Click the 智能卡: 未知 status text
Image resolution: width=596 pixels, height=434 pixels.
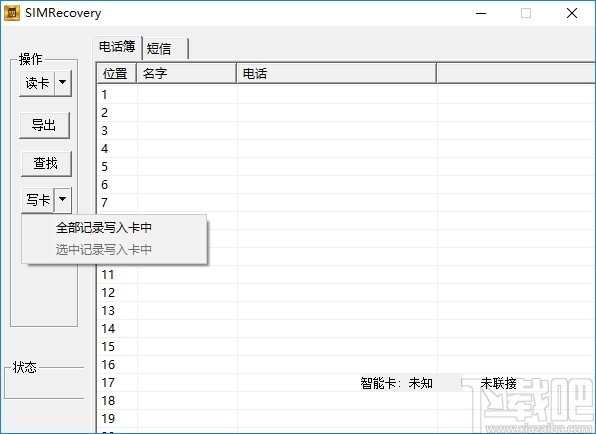[397, 383]
